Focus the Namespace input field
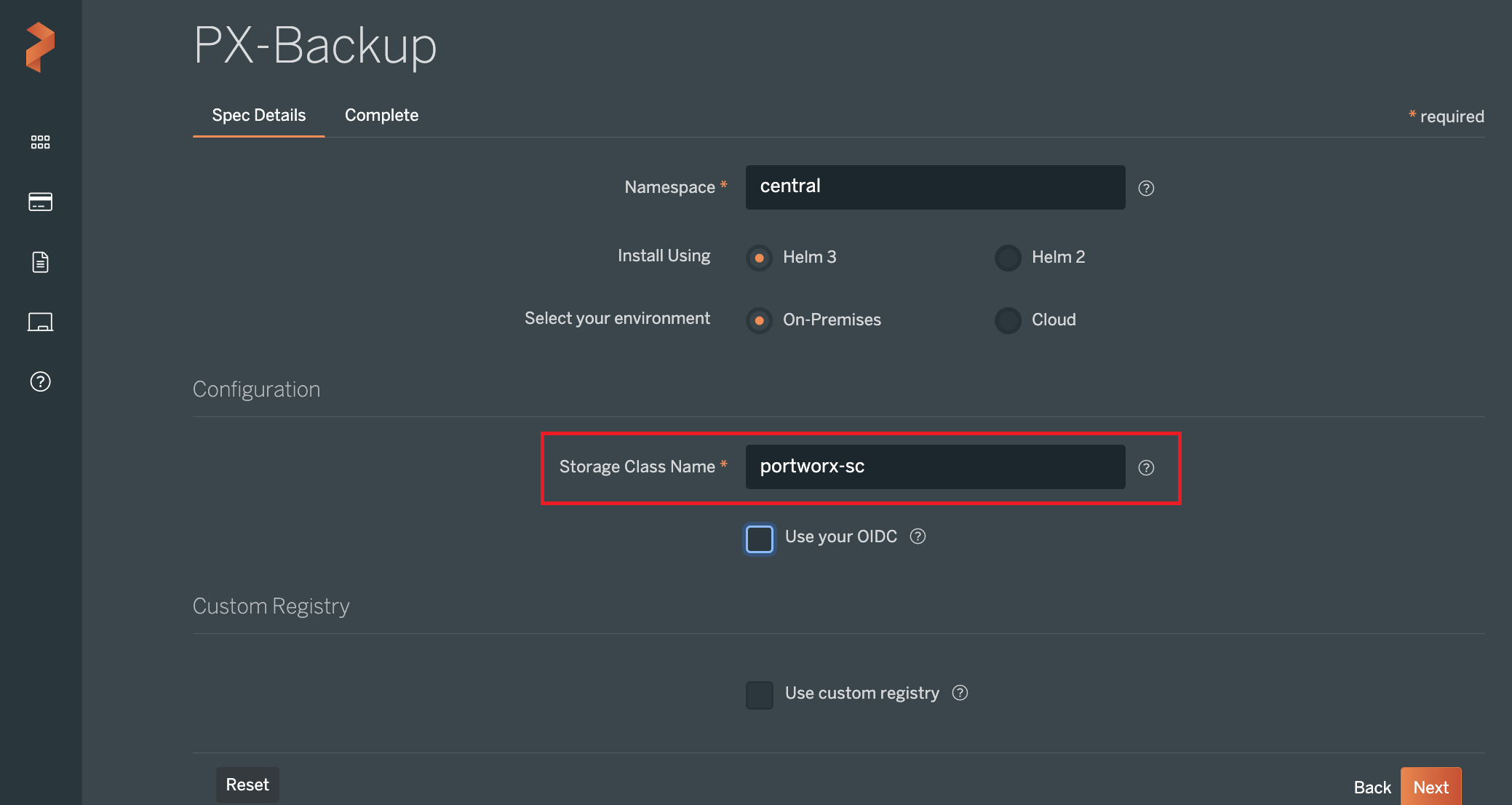Image resolution: width=1512 pixels, height=805 pixels. point(935,187)
